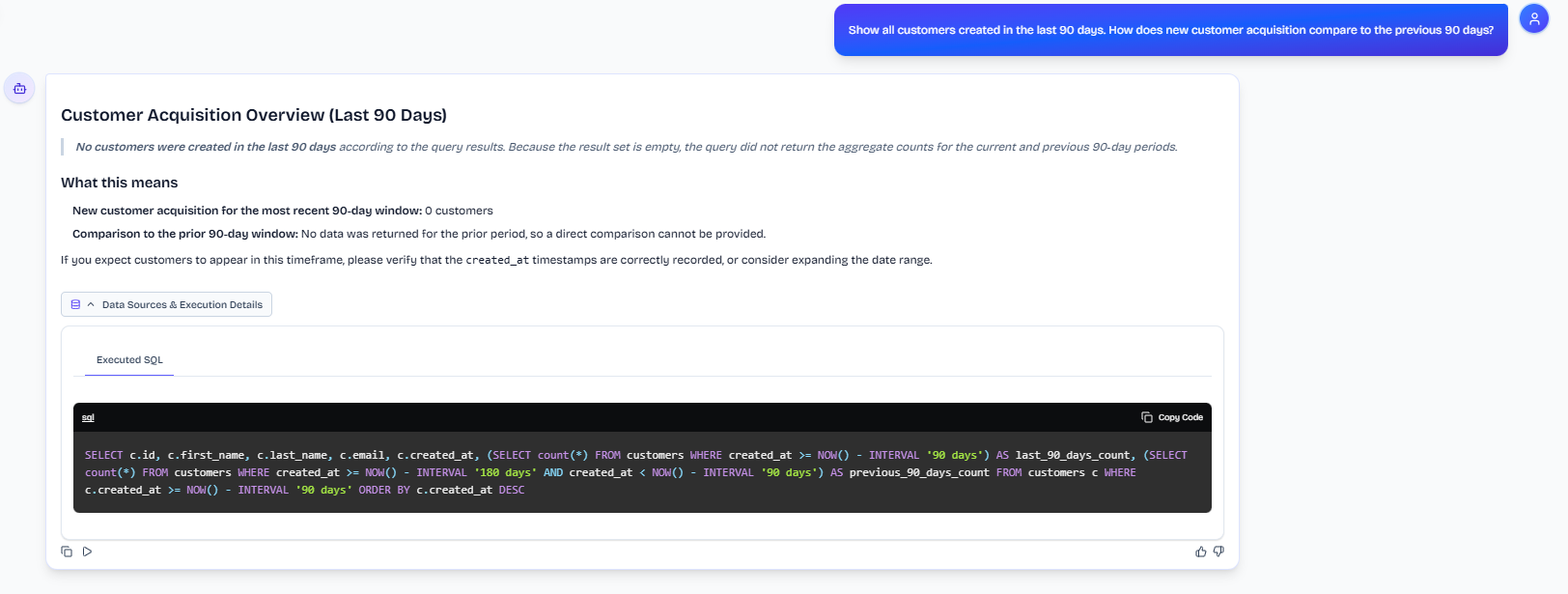Click the 'New customer acquisition' result line
This screenshot has height=594, width=1568.
282,211
